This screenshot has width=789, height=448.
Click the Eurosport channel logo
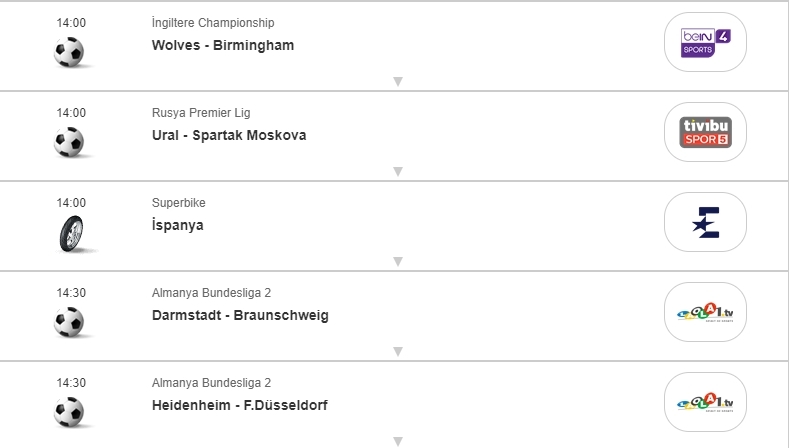click(x=705, y=222)
